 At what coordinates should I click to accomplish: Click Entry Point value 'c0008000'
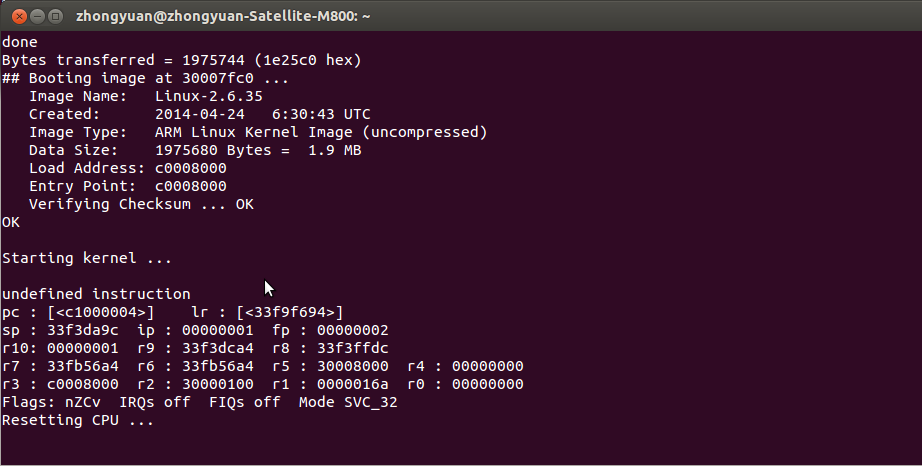point(191,186)
